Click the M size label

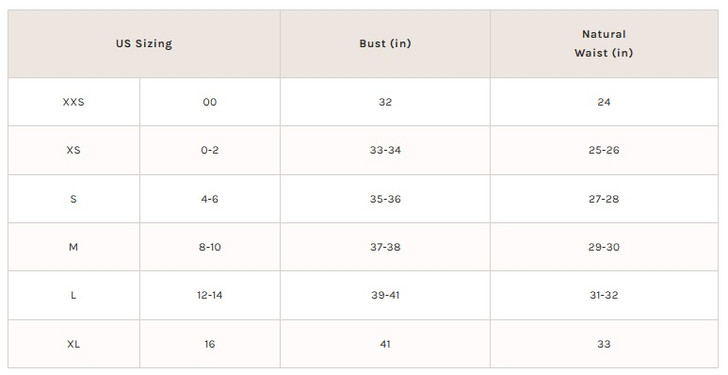[73, 247]
